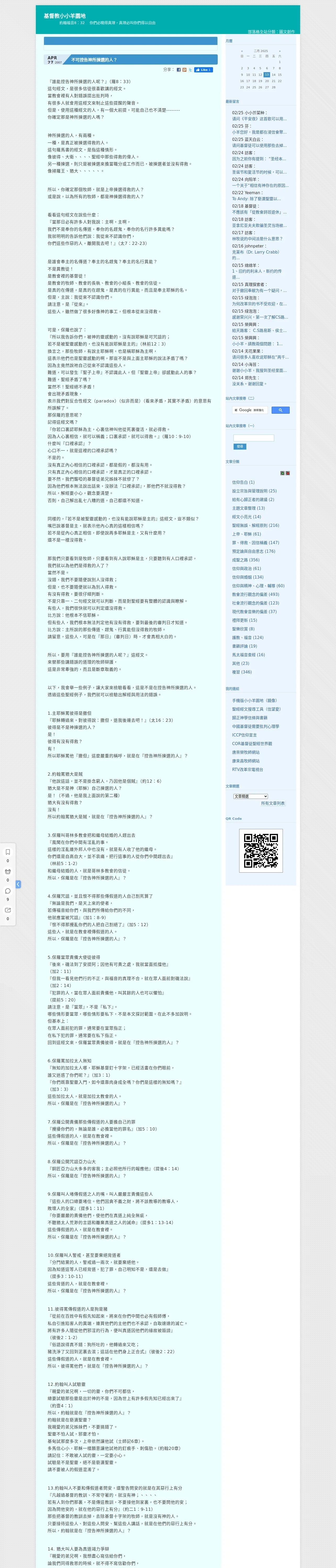Click the QR Code image
Viewport: 336px width, 1568px height.
[x=261, y=850]
